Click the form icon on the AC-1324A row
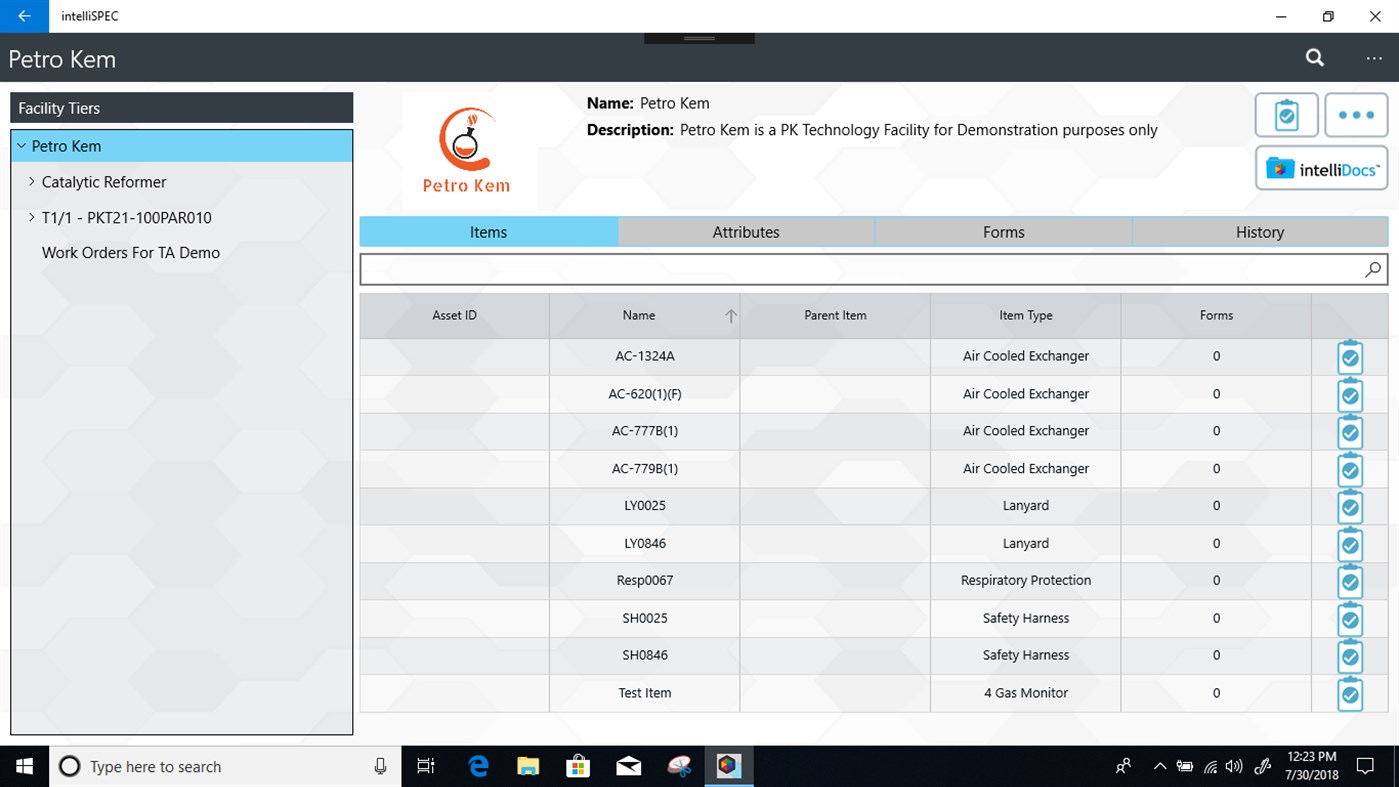The image size is (1399, 787). [x=1349, y=356]
